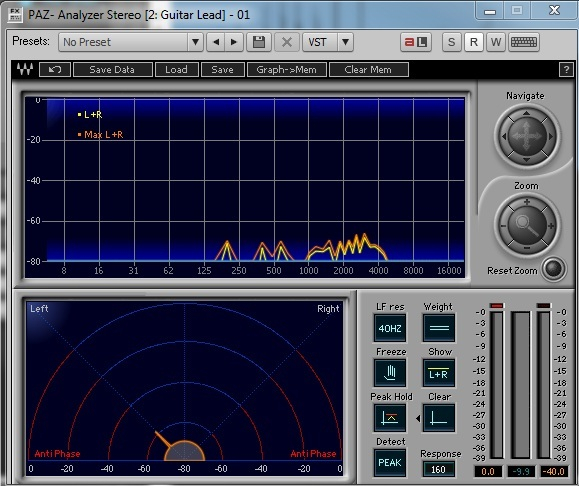
Task: Zoom in horizontally with right plus
Action: pos(551,226)
